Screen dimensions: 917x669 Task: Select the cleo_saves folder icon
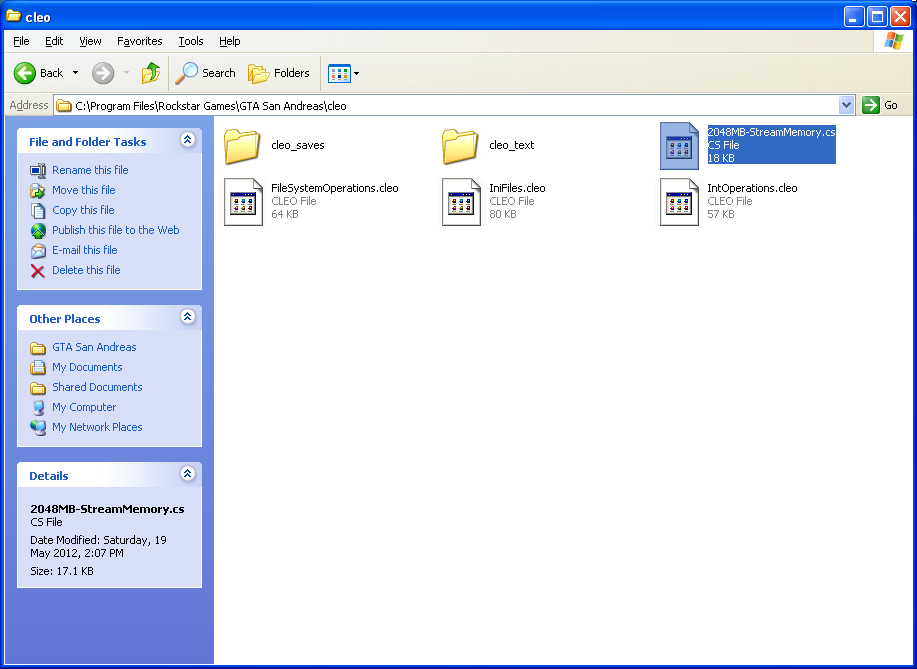(242, 146)
